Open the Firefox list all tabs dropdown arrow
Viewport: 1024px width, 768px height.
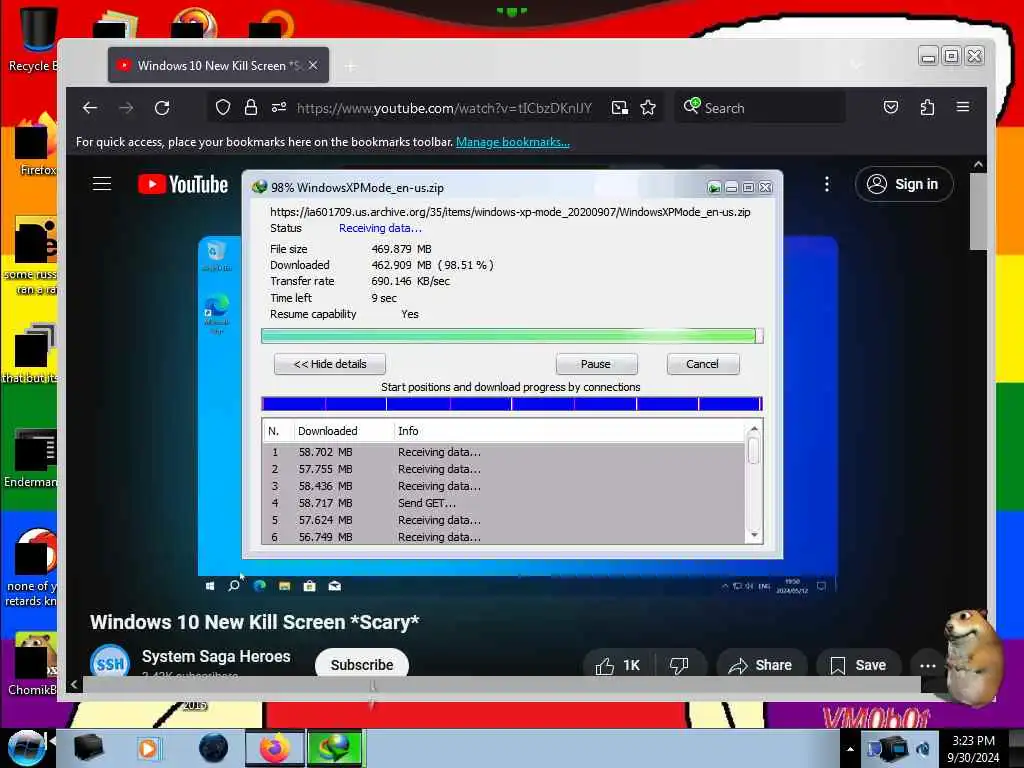(x=856, y=65)
